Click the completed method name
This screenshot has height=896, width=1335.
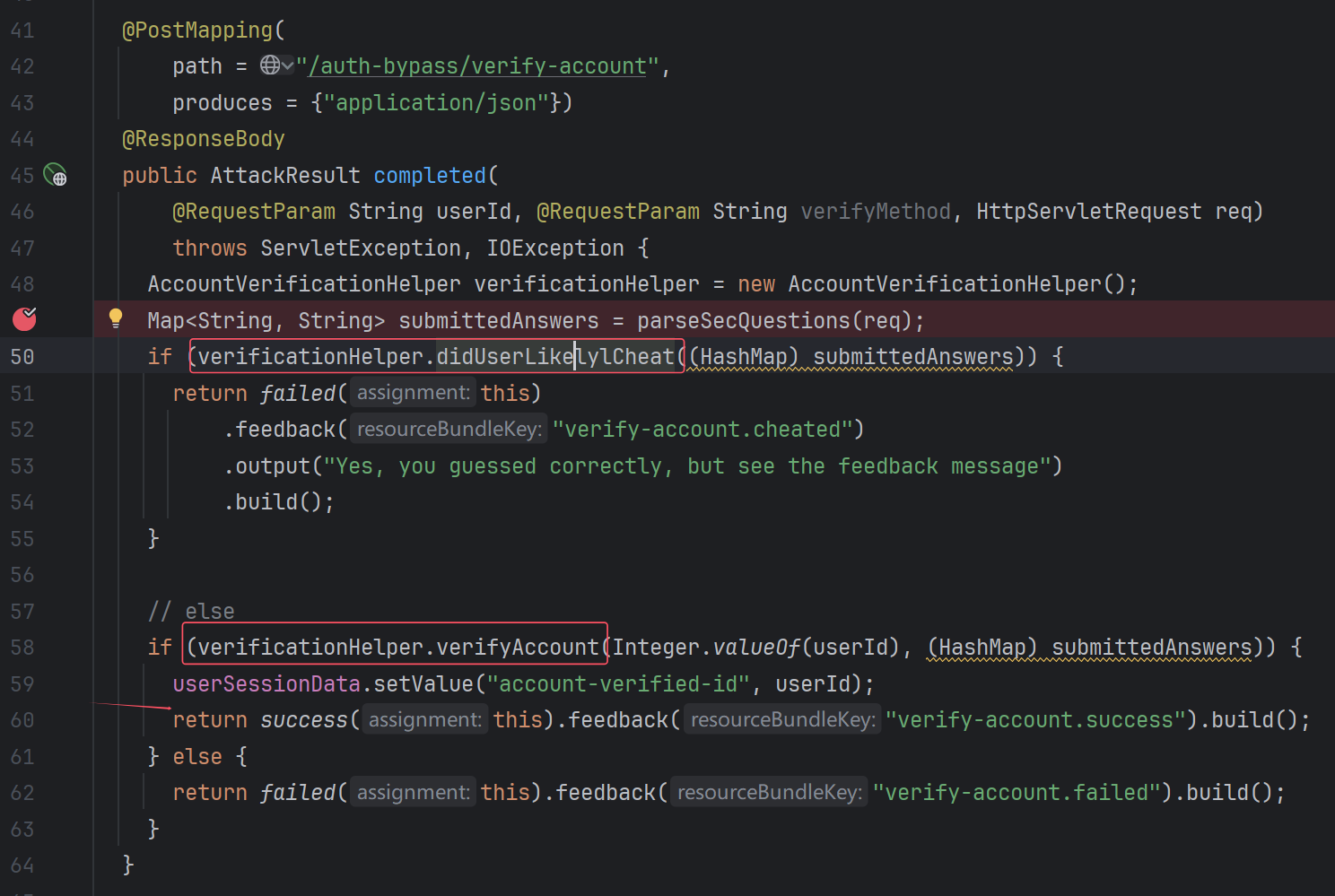[430, 176]
